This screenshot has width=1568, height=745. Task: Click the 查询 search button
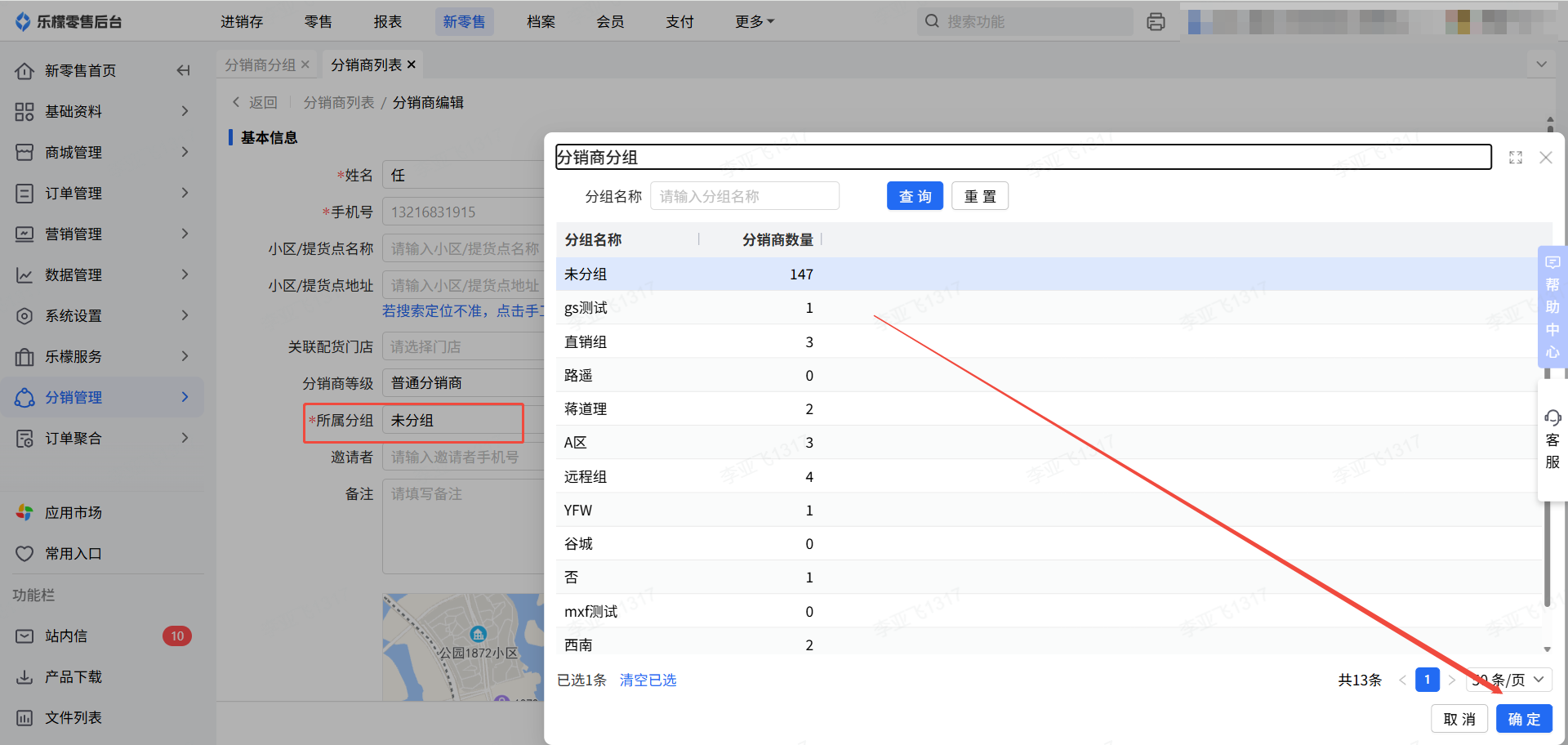[x=915, y=196]
